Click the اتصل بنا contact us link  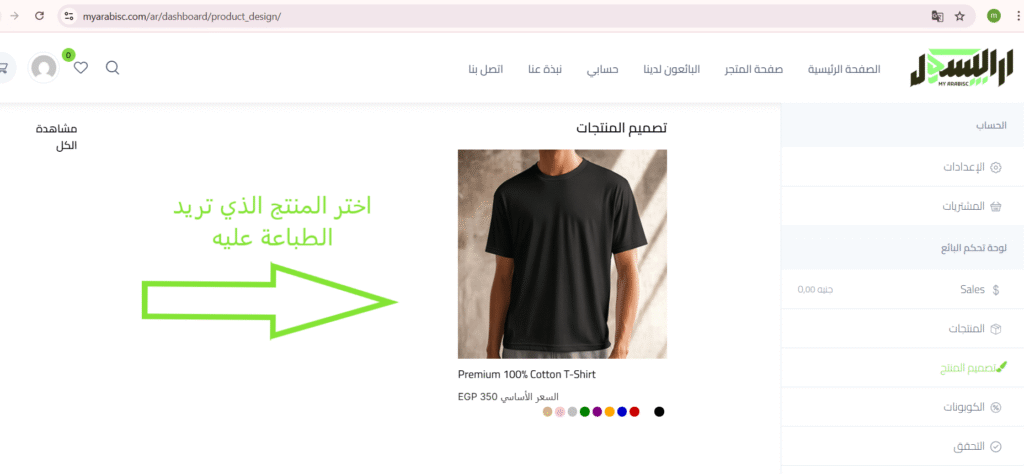(485, 69)
